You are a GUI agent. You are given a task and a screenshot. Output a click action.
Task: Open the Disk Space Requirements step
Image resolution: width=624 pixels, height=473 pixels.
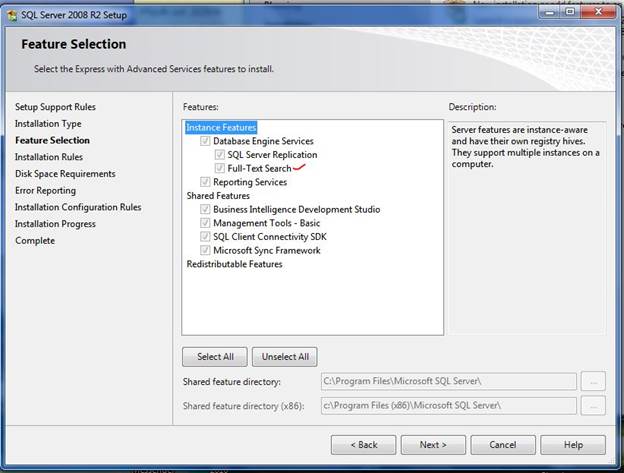point(65,173)
